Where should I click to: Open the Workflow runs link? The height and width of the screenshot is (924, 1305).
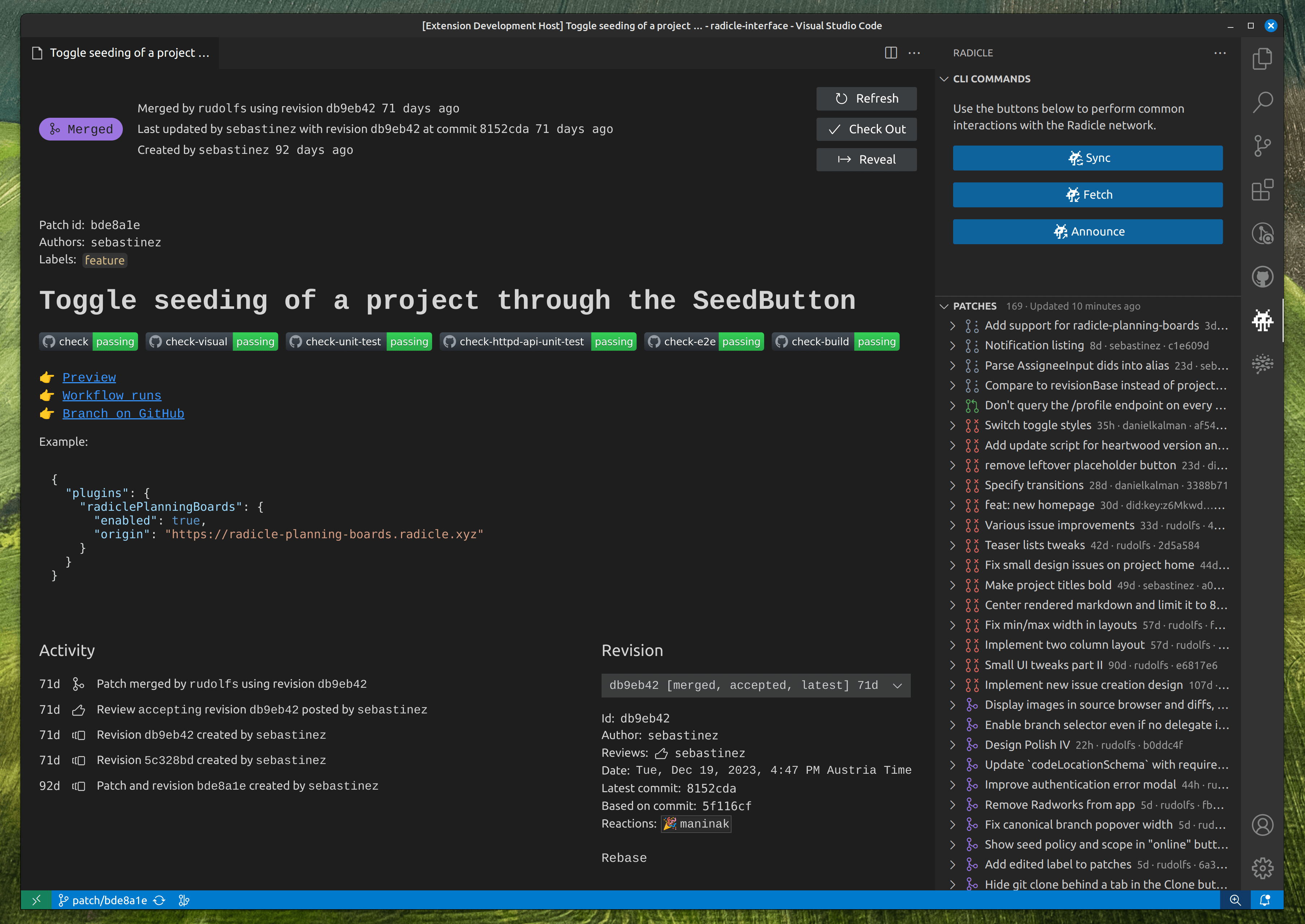point(112,396)
